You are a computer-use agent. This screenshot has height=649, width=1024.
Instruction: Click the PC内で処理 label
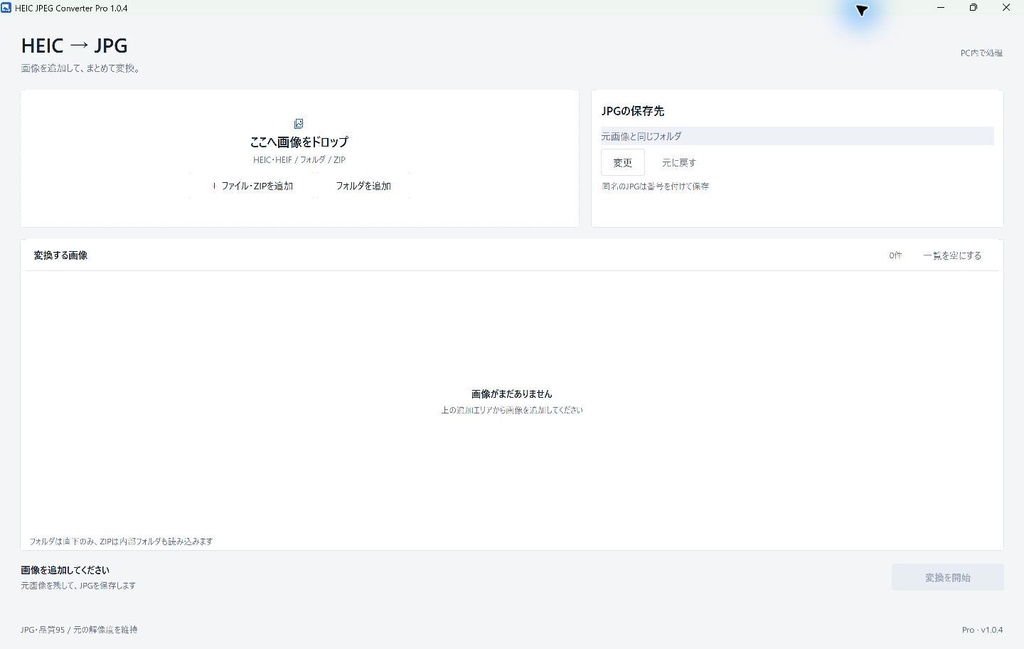[x=982, y=53]
